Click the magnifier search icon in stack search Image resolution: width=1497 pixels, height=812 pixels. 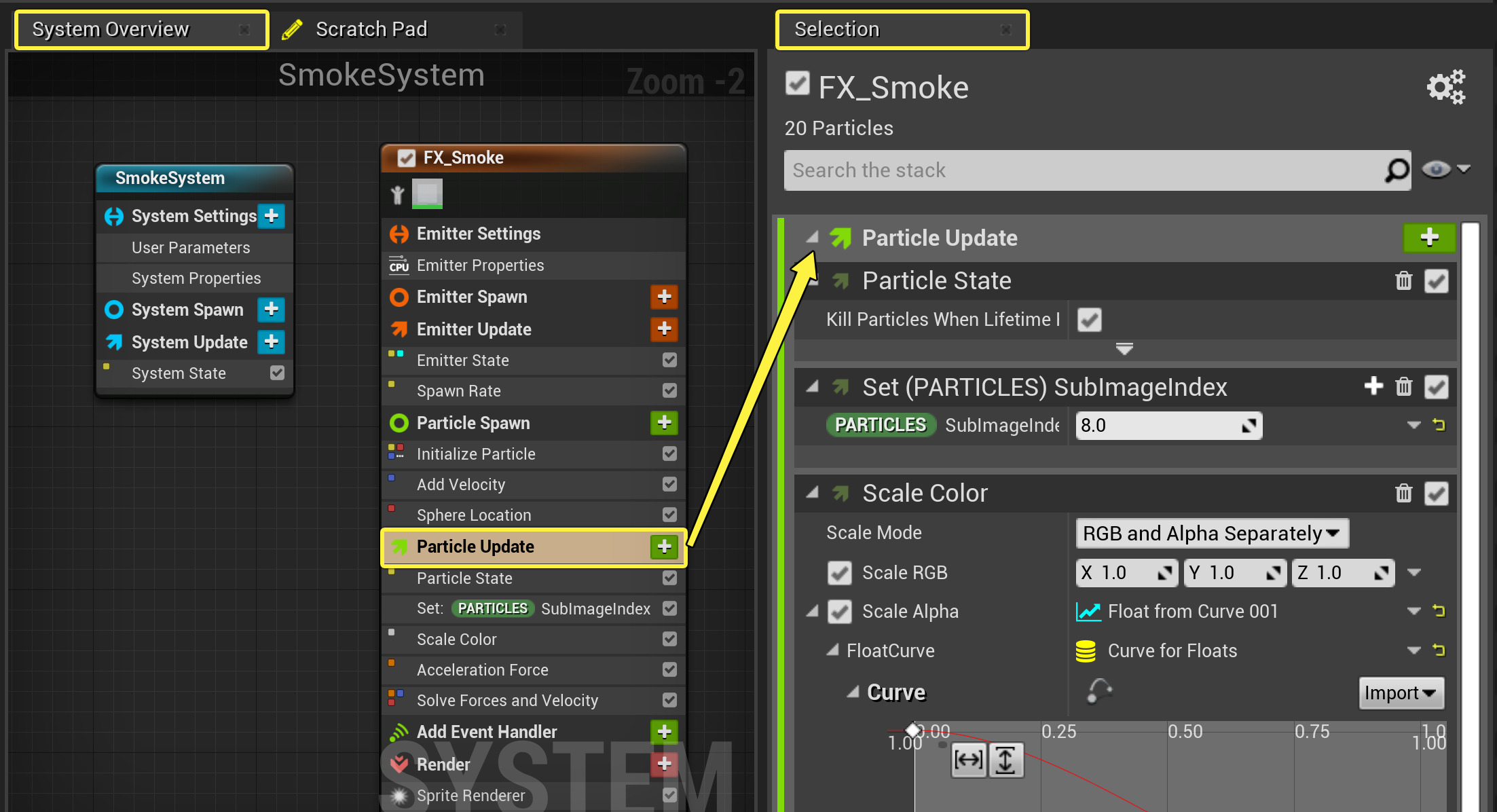(x=1397, y=170)
